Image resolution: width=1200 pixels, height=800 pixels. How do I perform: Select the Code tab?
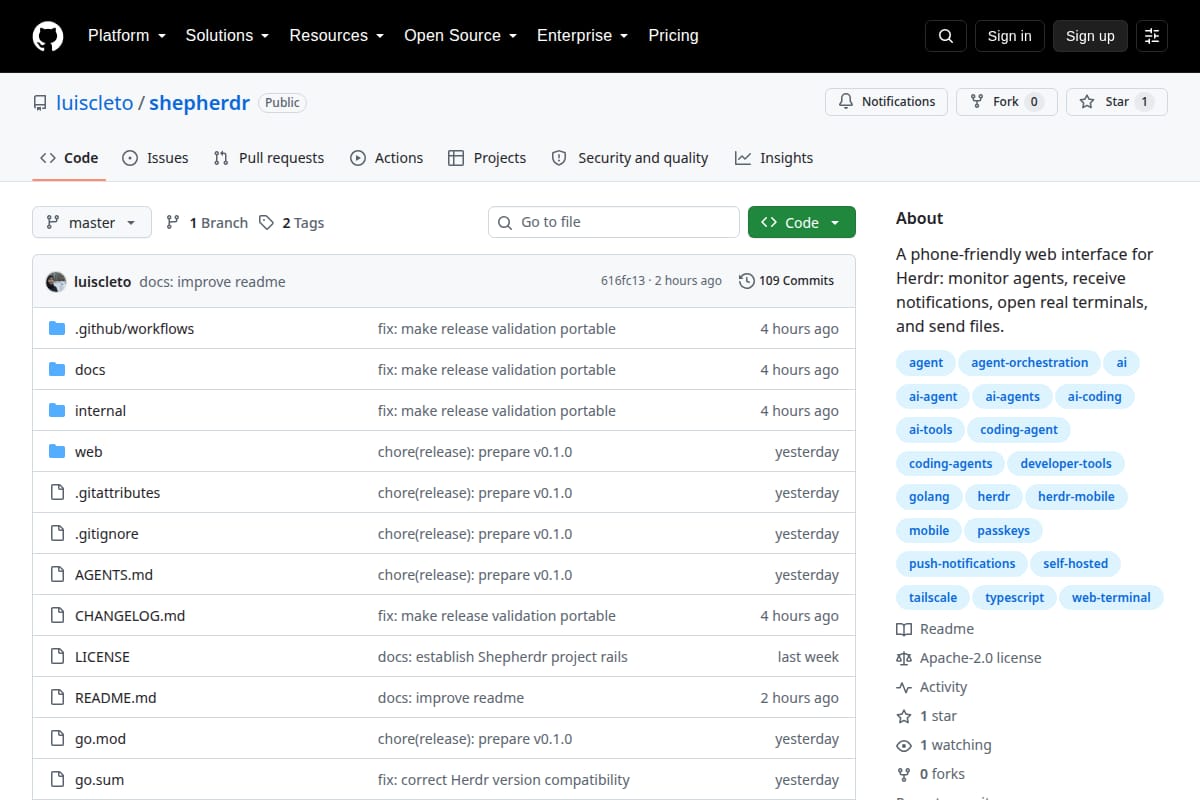[x=69, y=158]
